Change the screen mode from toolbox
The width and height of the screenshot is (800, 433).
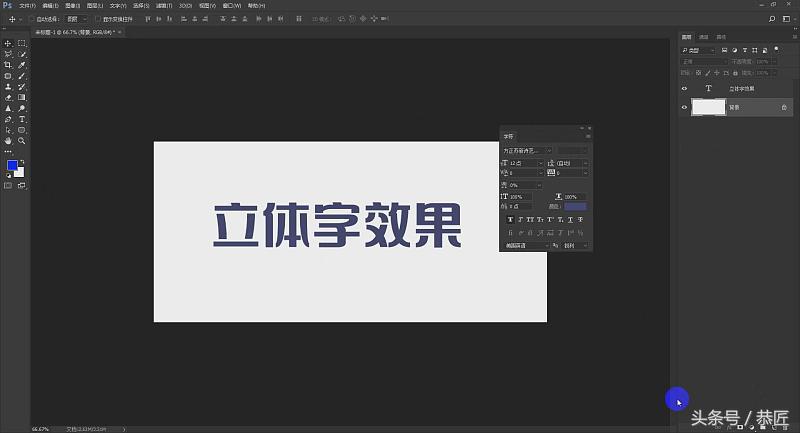22,186
